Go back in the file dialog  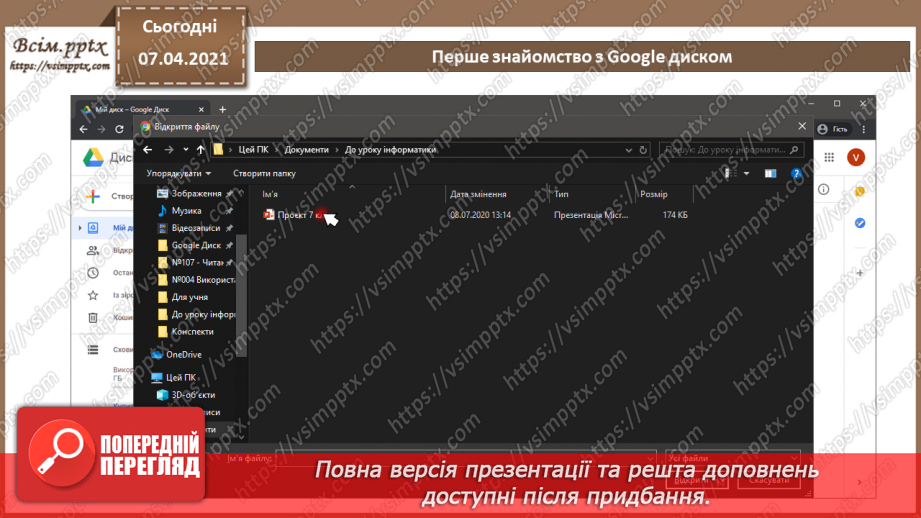pyautogui.click(x=147, y=150)
